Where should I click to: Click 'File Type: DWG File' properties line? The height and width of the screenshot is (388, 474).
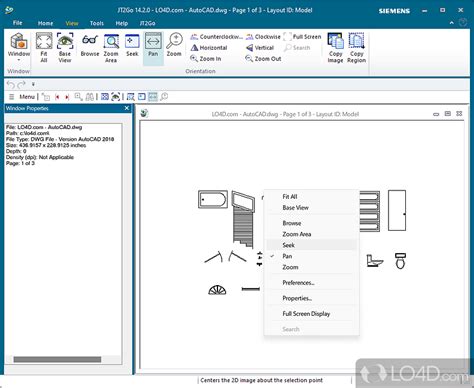point(60,139)
